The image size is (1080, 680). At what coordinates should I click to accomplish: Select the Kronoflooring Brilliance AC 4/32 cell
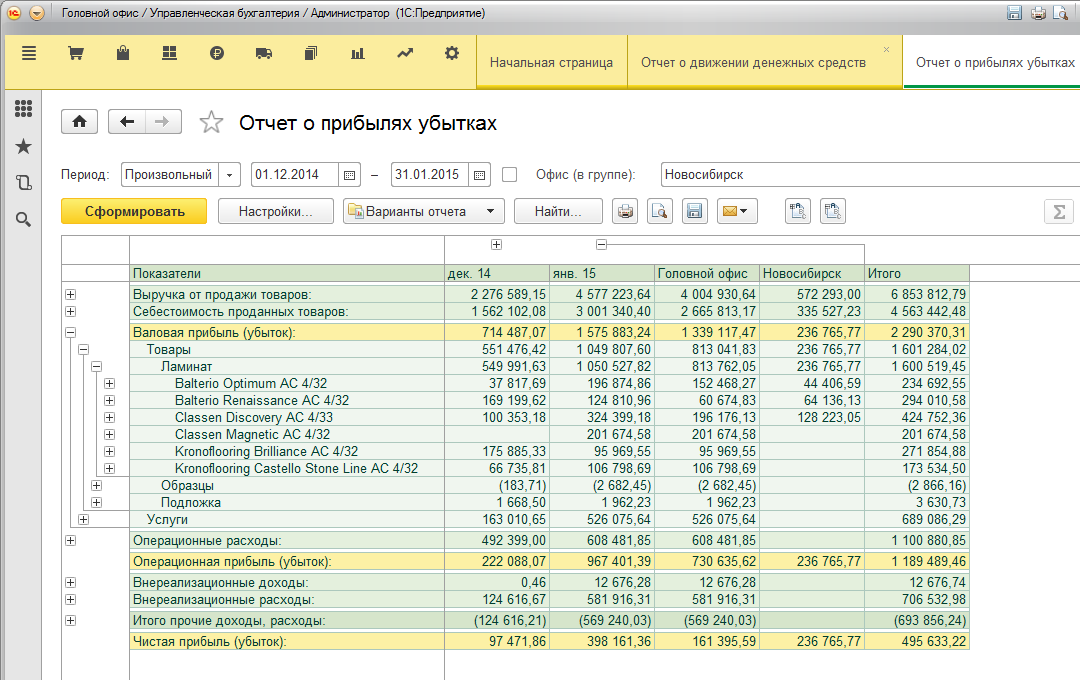point(287,451)
